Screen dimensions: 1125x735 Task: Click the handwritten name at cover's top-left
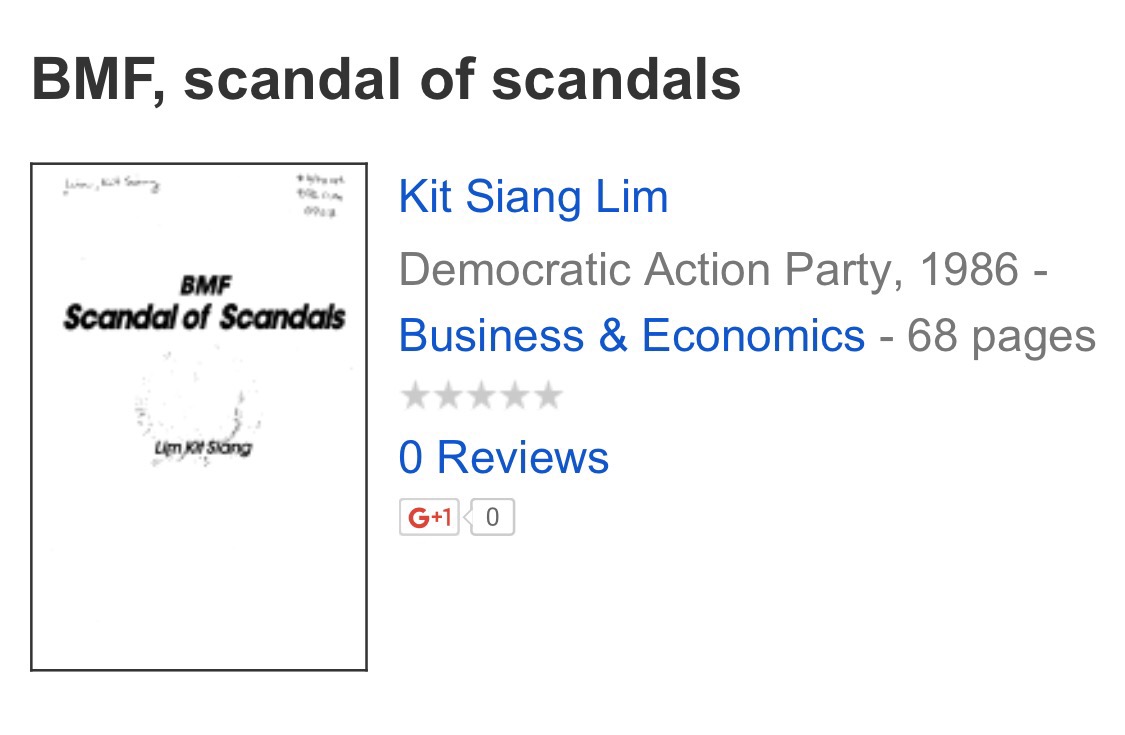tap(110, 186)
